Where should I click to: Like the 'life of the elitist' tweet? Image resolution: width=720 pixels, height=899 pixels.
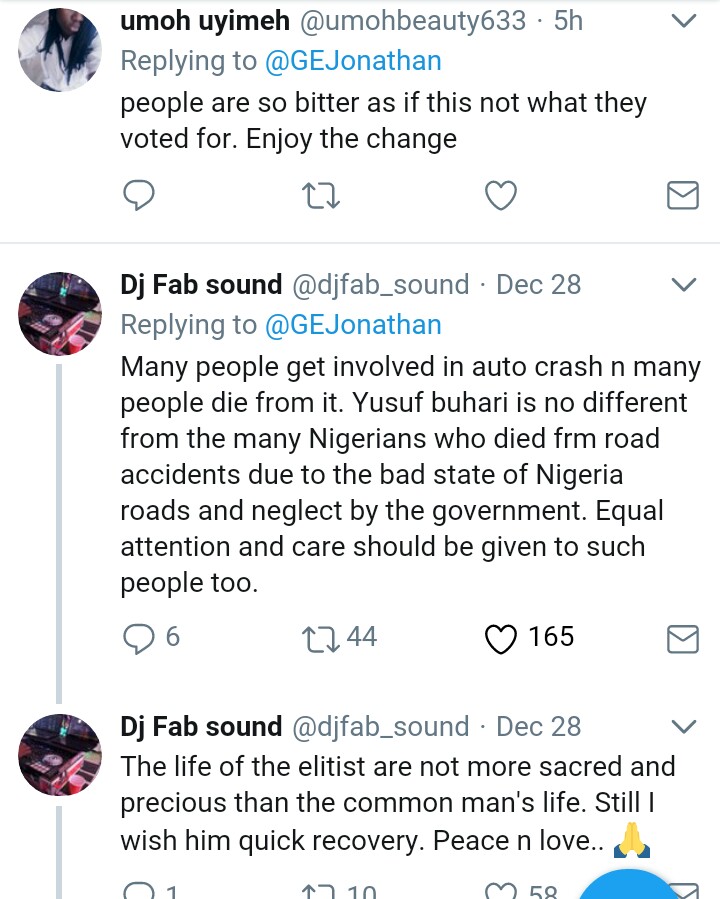click(x=500, y=890)
